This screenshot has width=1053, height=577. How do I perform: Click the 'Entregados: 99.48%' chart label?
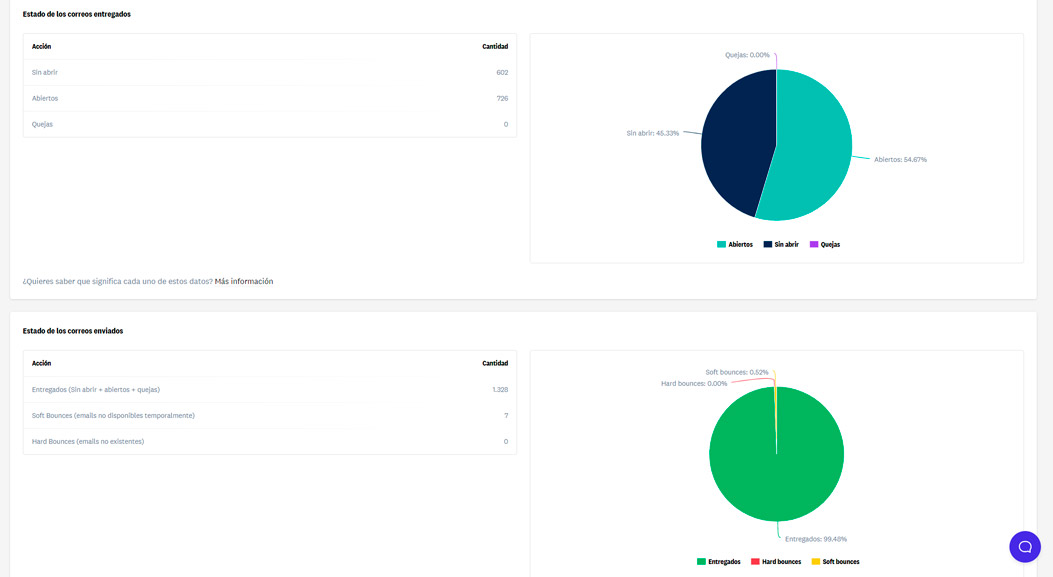[816, 539]
